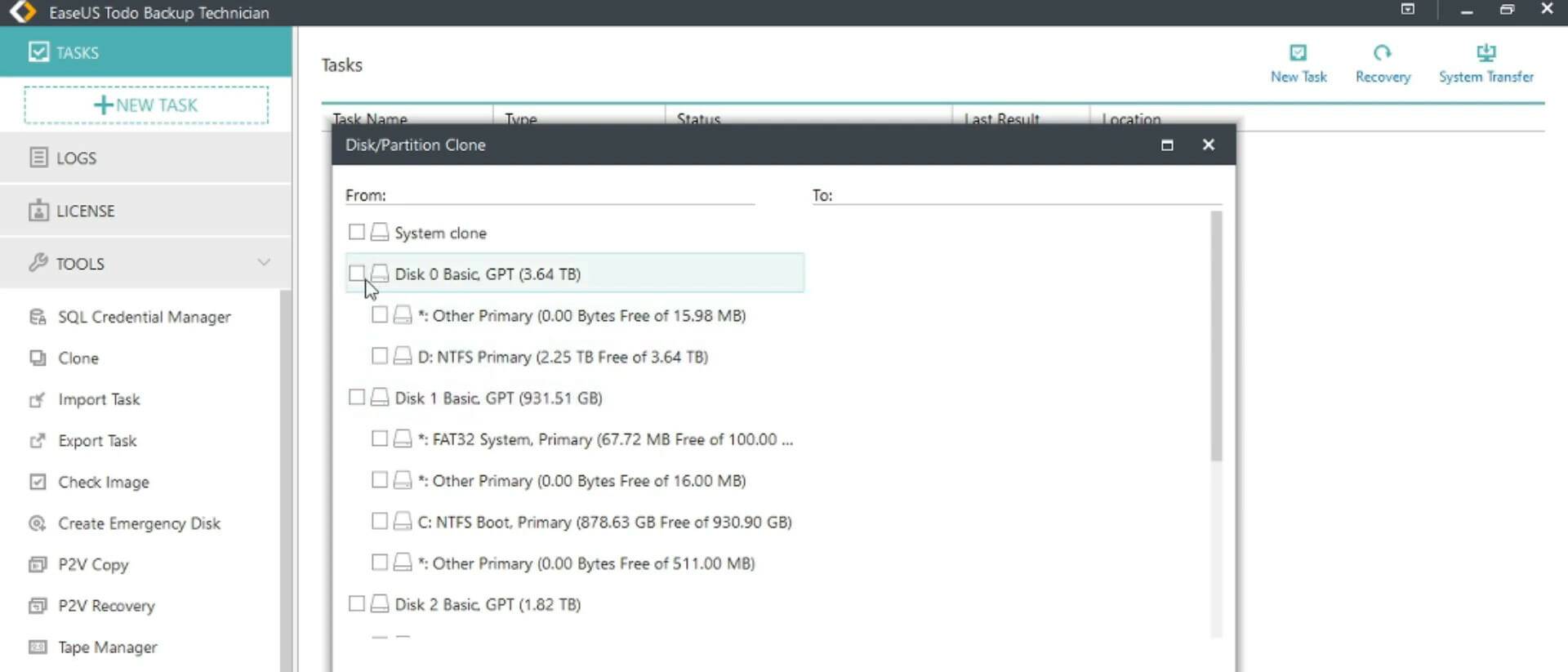
Task: Click the title bar dropdown menu icon
Action: [x=1407, y=10]
